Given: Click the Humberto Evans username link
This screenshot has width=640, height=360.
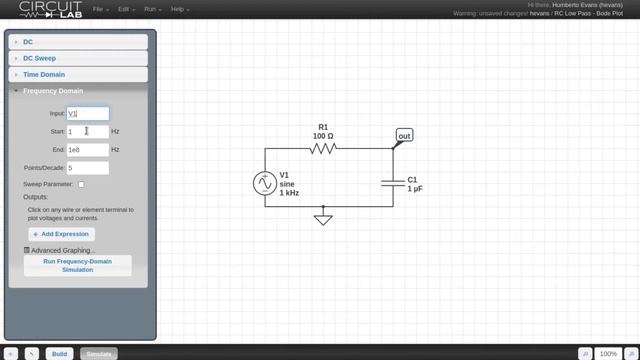Looking at the screenshot, I should pos(587,5).
